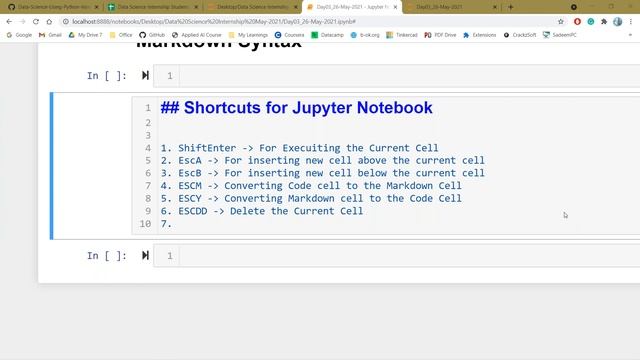
Task: Open the Extensions puzzle icon
Action: [604, 22]
